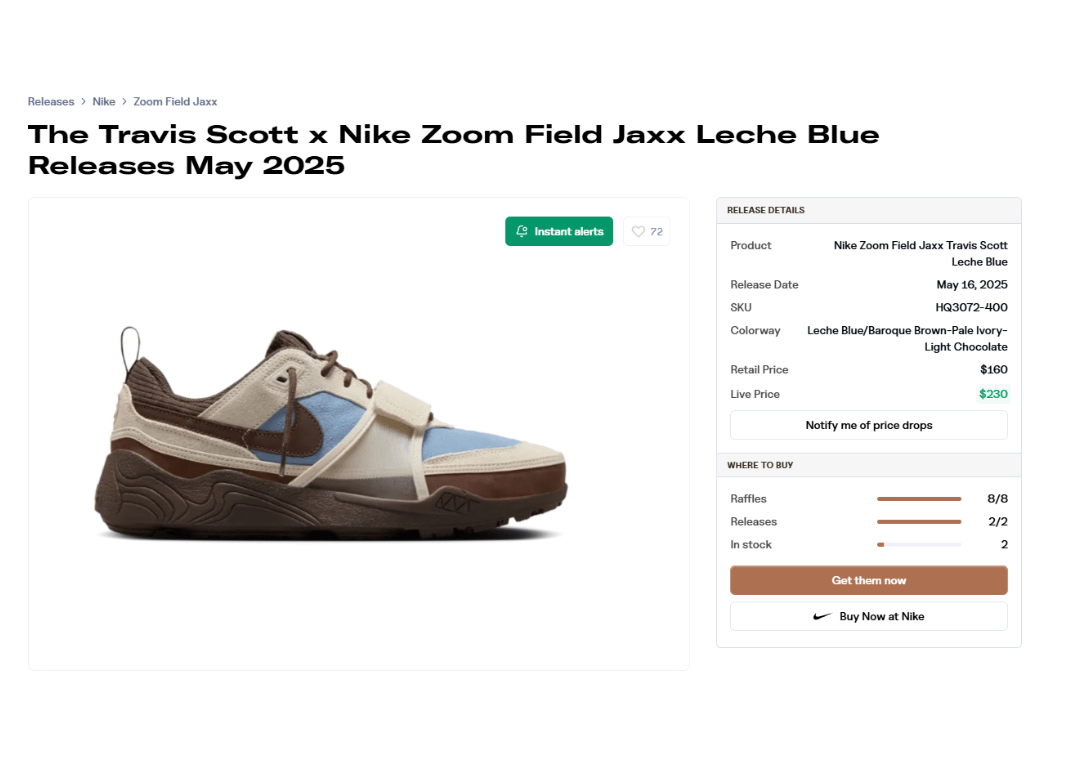Click the breadcrumb chevron after Nike
Viewport: 1070px width, 760px height.
[125, 102]
